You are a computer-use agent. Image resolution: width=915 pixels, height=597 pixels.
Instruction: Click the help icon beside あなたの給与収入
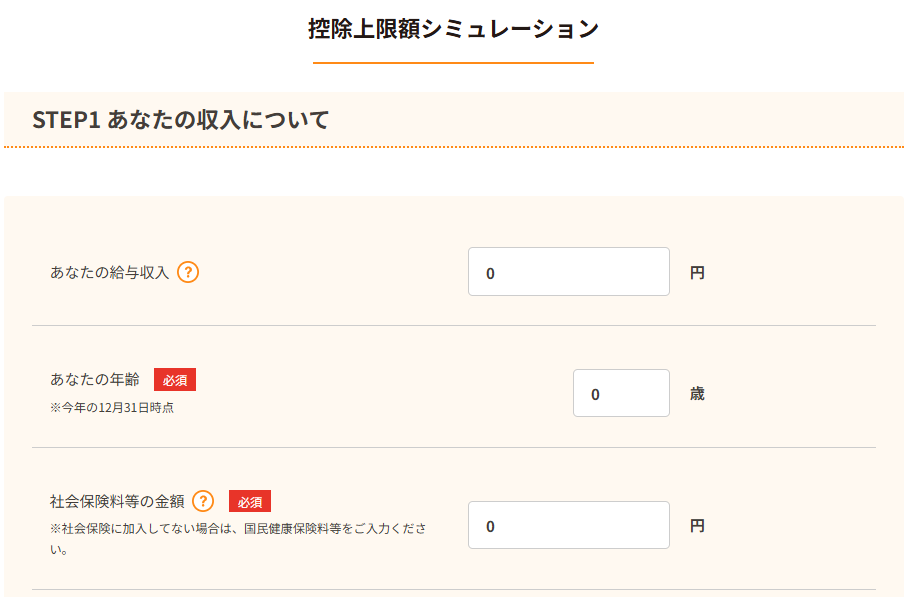tap(188, 272)
